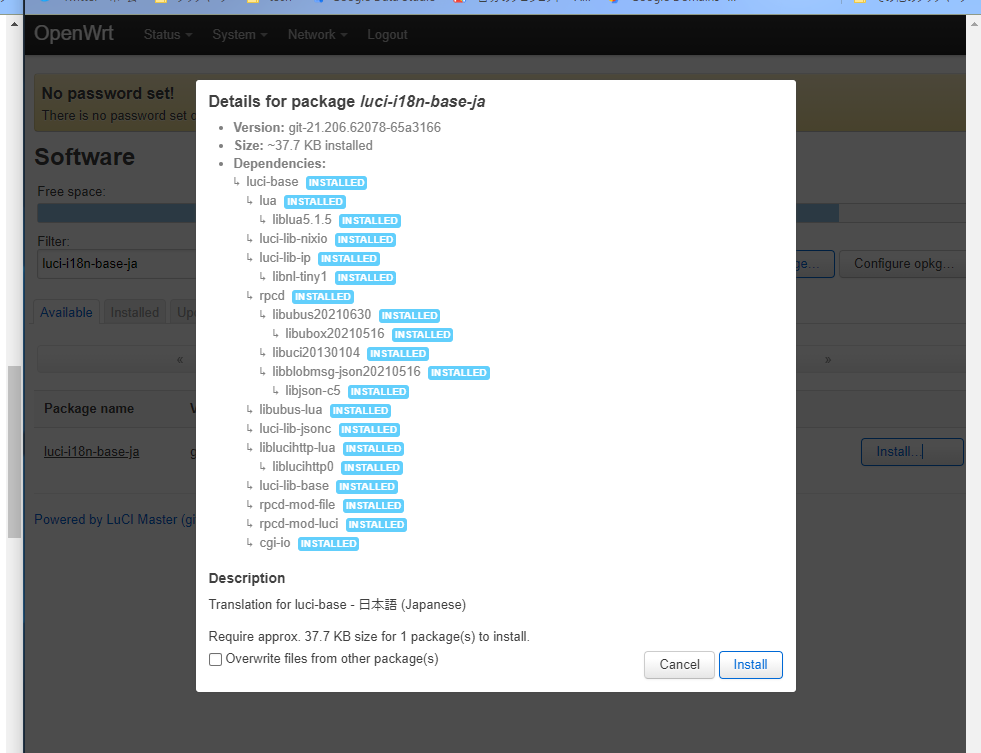Screen dimensions: 981x753
Task: Switch to the Available tab
Action: [66, 312]
